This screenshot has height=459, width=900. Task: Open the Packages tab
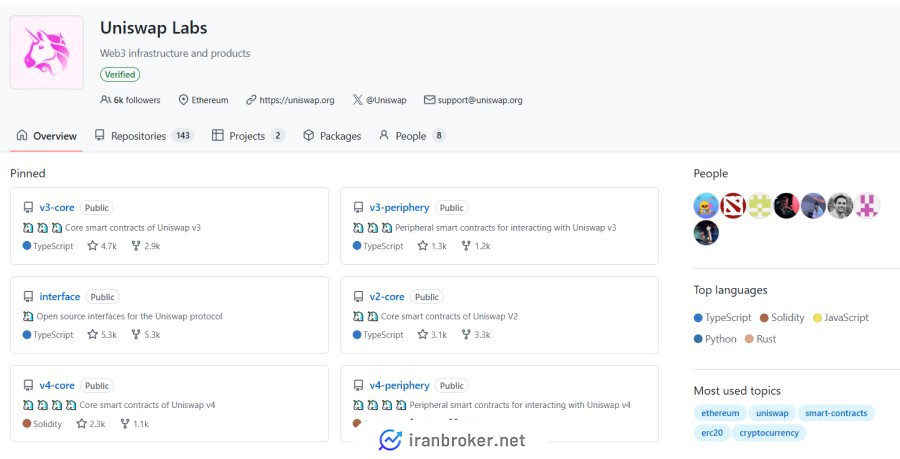pos(332,136)
